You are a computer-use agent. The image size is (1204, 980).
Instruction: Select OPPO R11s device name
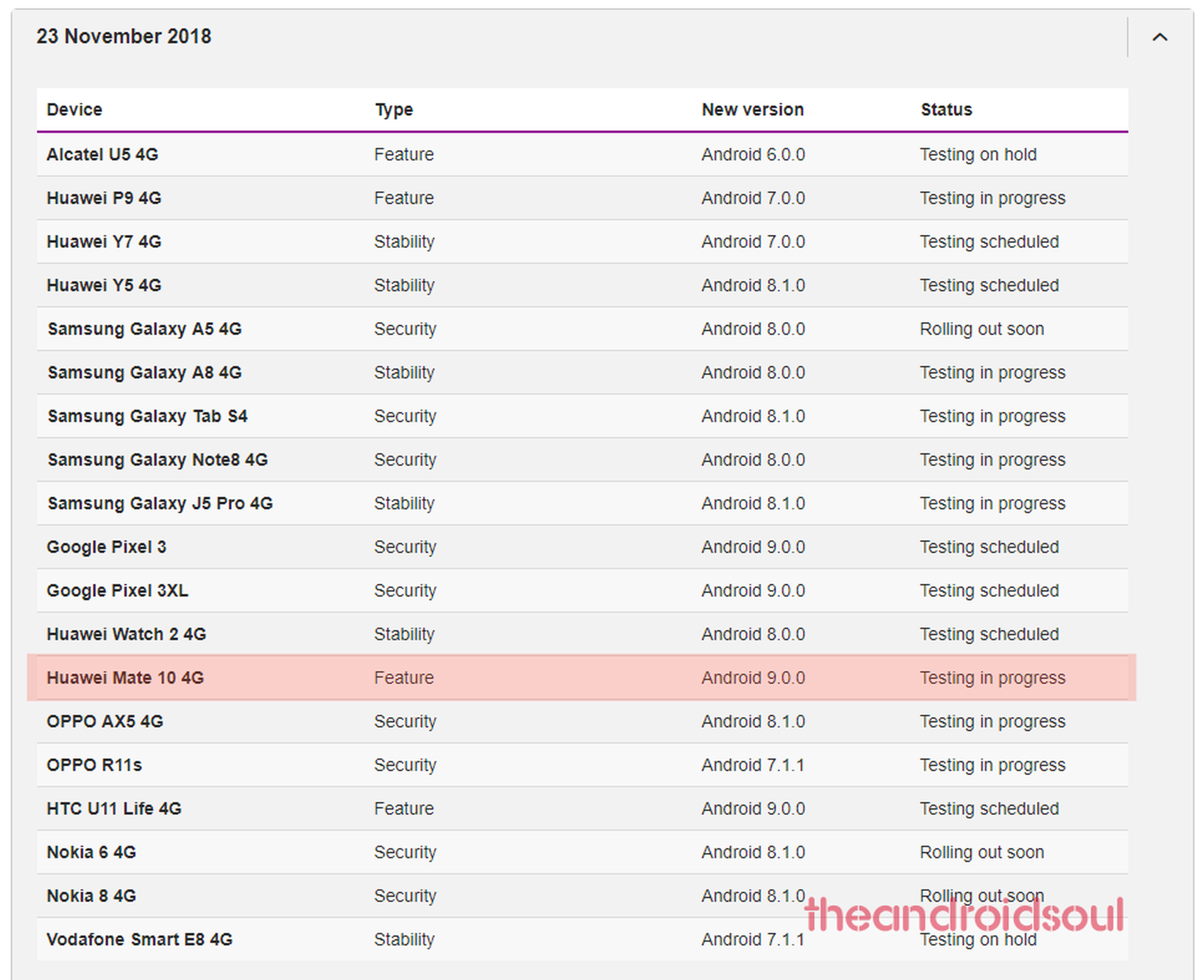pyautogui.click(x=95, y=765)
